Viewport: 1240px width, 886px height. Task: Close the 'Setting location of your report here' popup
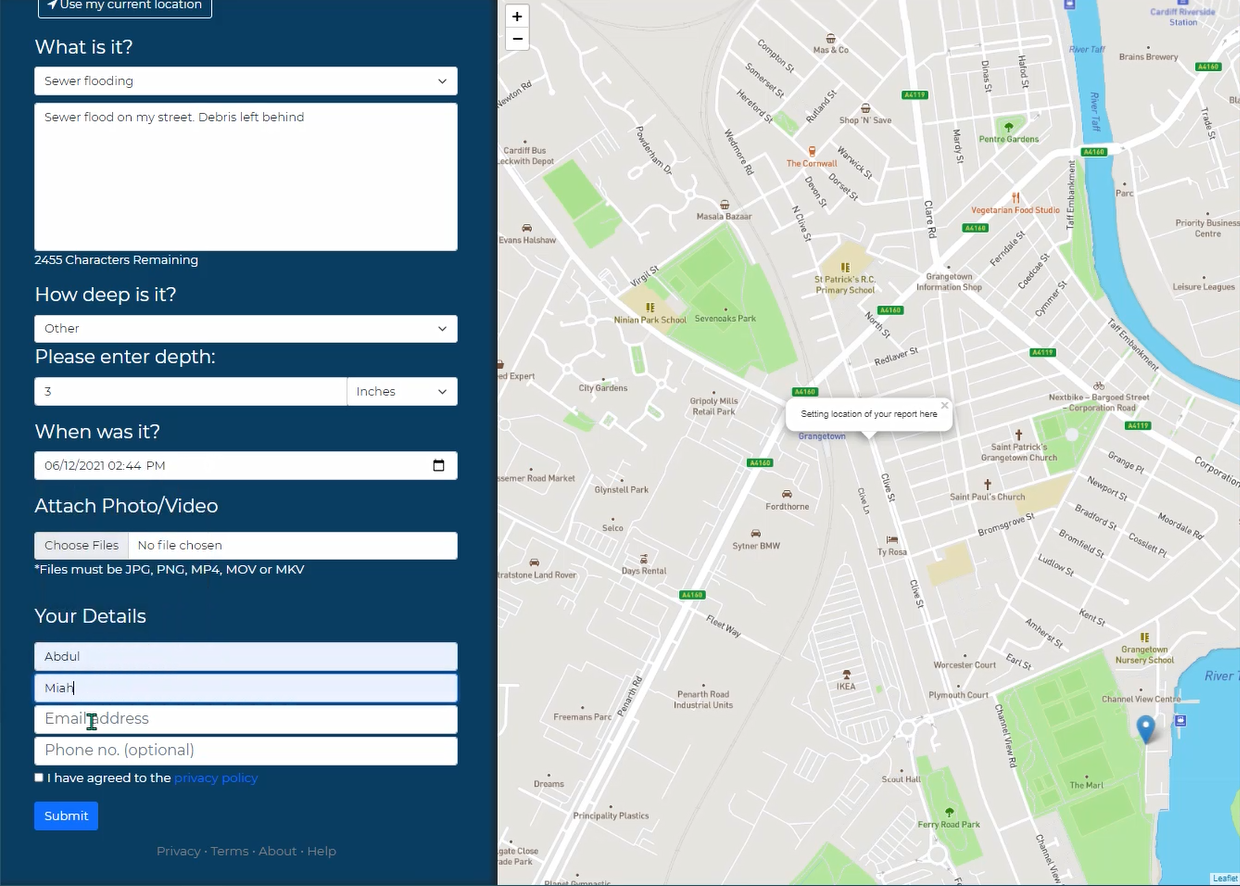pos(944,406)
